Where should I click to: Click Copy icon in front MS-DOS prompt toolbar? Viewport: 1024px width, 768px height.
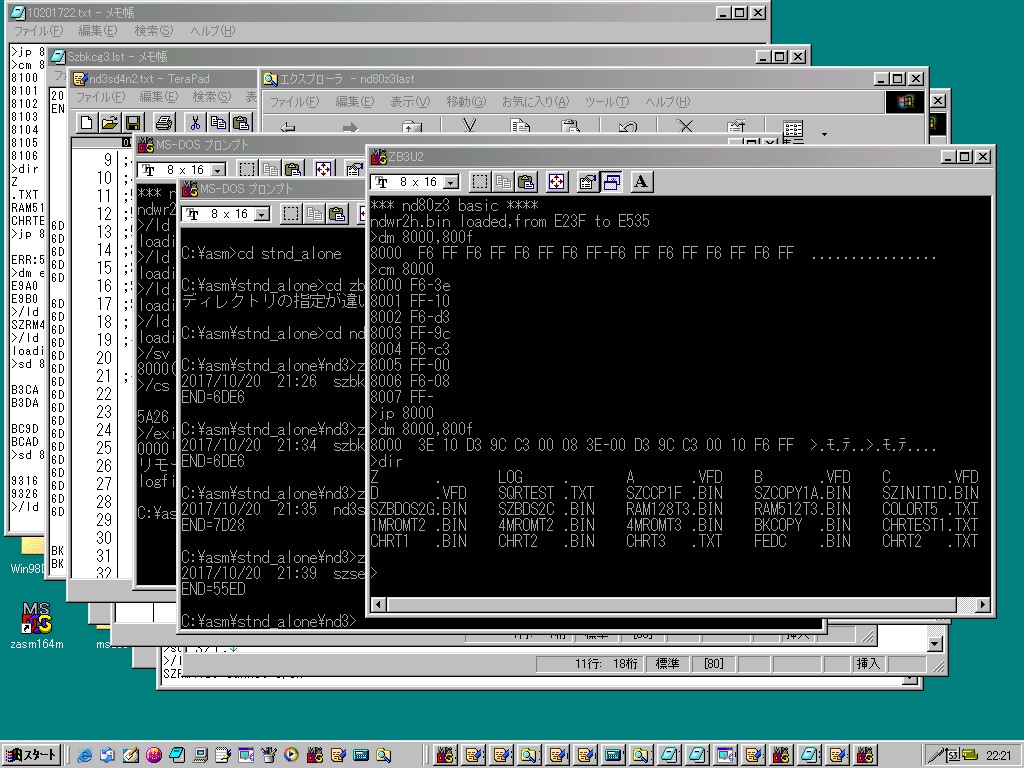pyautogui.click(x=315, y=214)
